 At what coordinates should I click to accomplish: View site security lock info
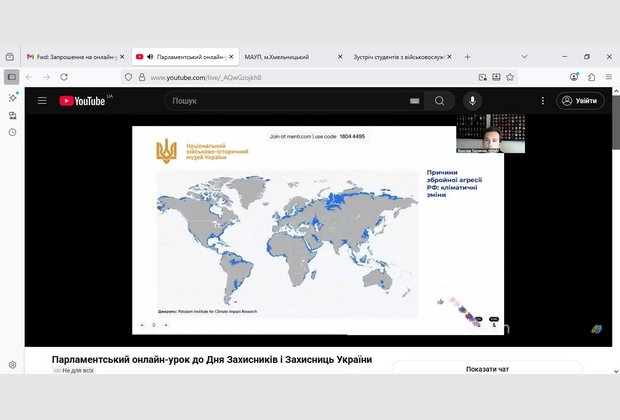coord(142,77)
